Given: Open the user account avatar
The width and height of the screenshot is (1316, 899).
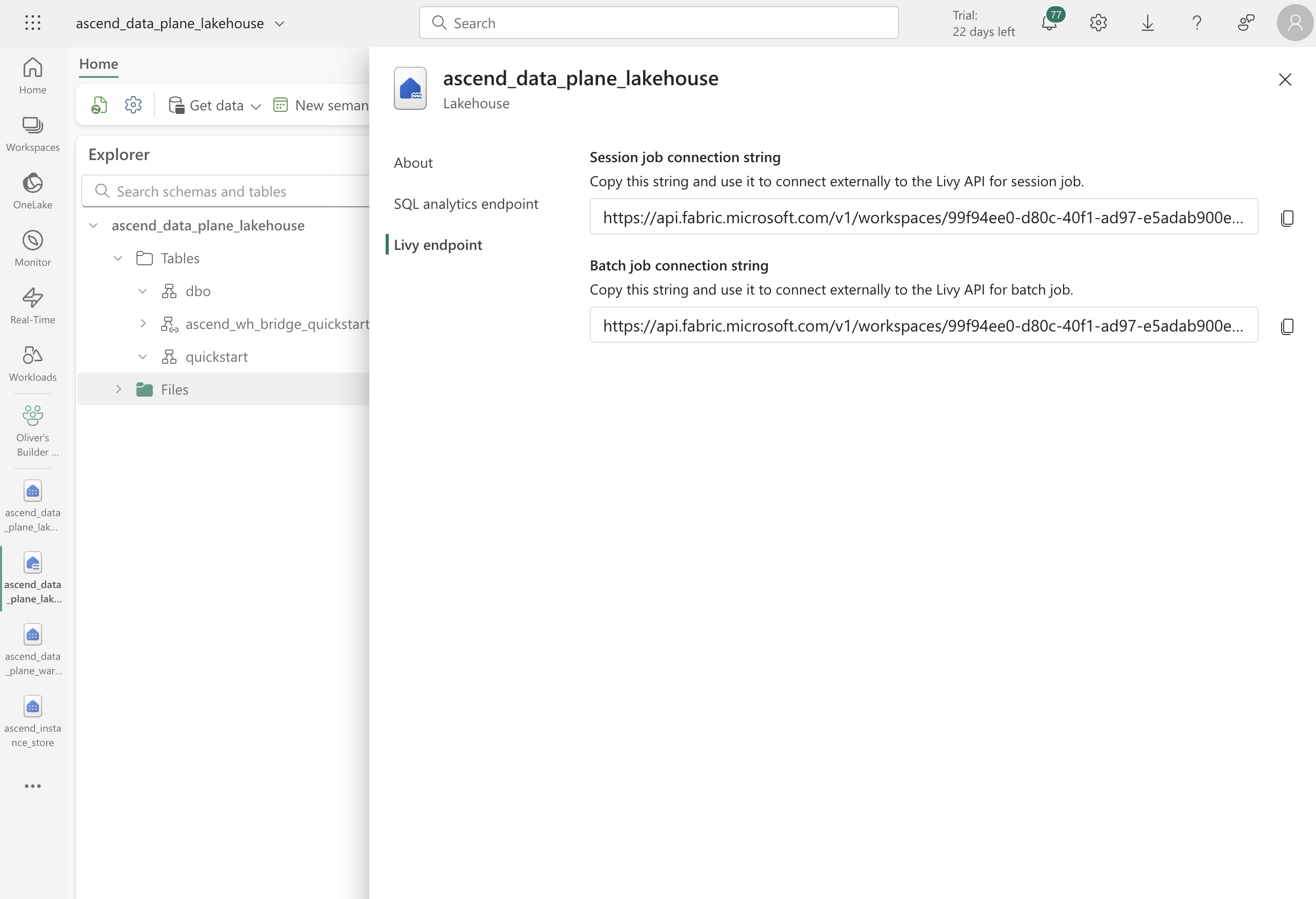Looking at the screenshot, I should [1295, 23].
